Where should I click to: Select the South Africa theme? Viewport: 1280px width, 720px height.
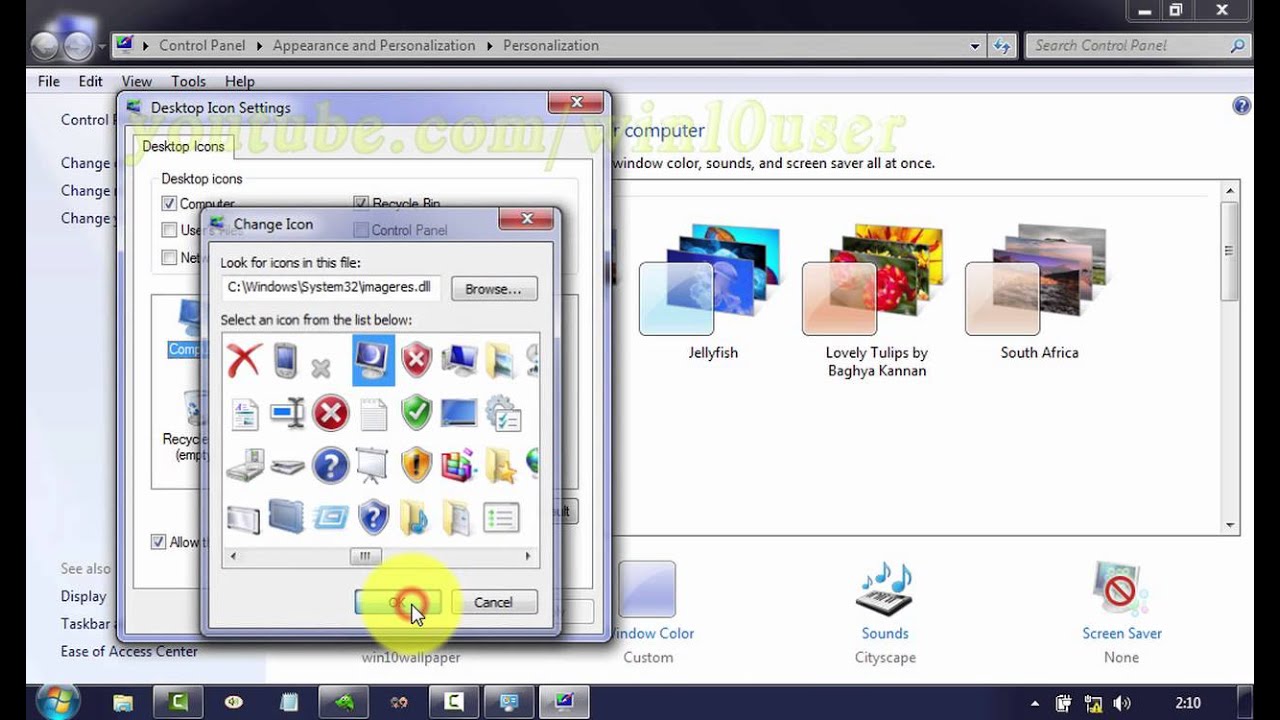pyautogui.click(x=1039, y=293)
